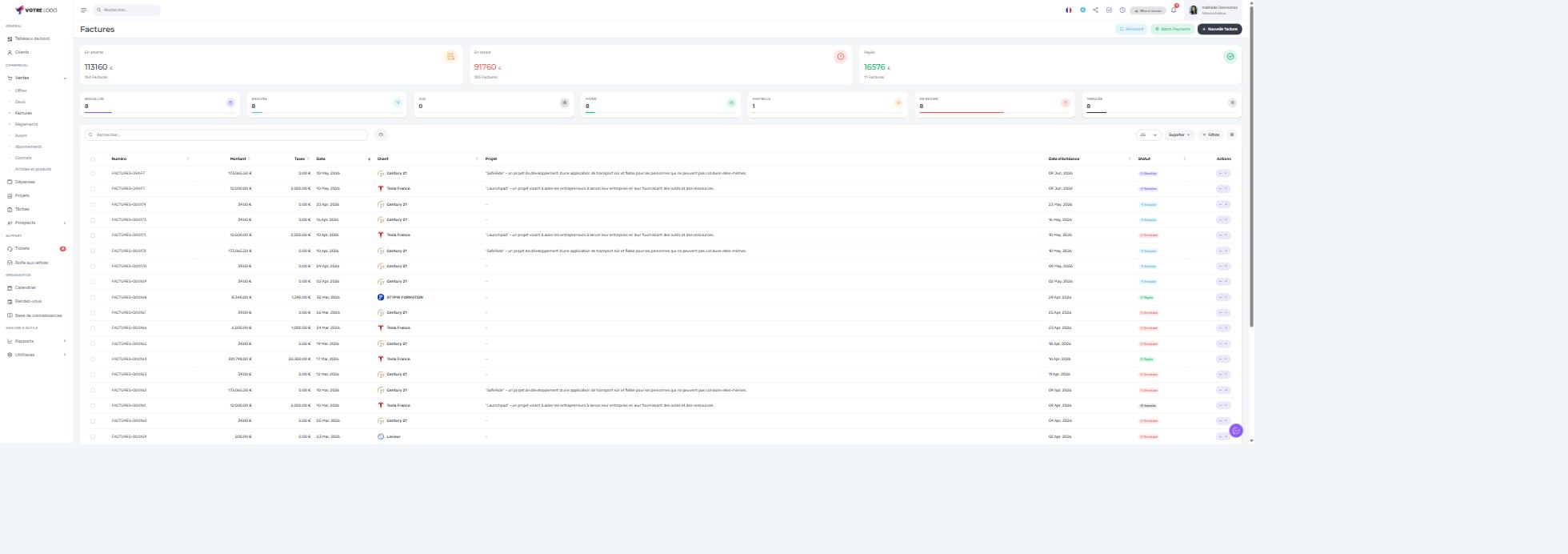Check the row for FACTURES-000166
The height and width of the screenshot is (554, 1568).
(93, 328)
